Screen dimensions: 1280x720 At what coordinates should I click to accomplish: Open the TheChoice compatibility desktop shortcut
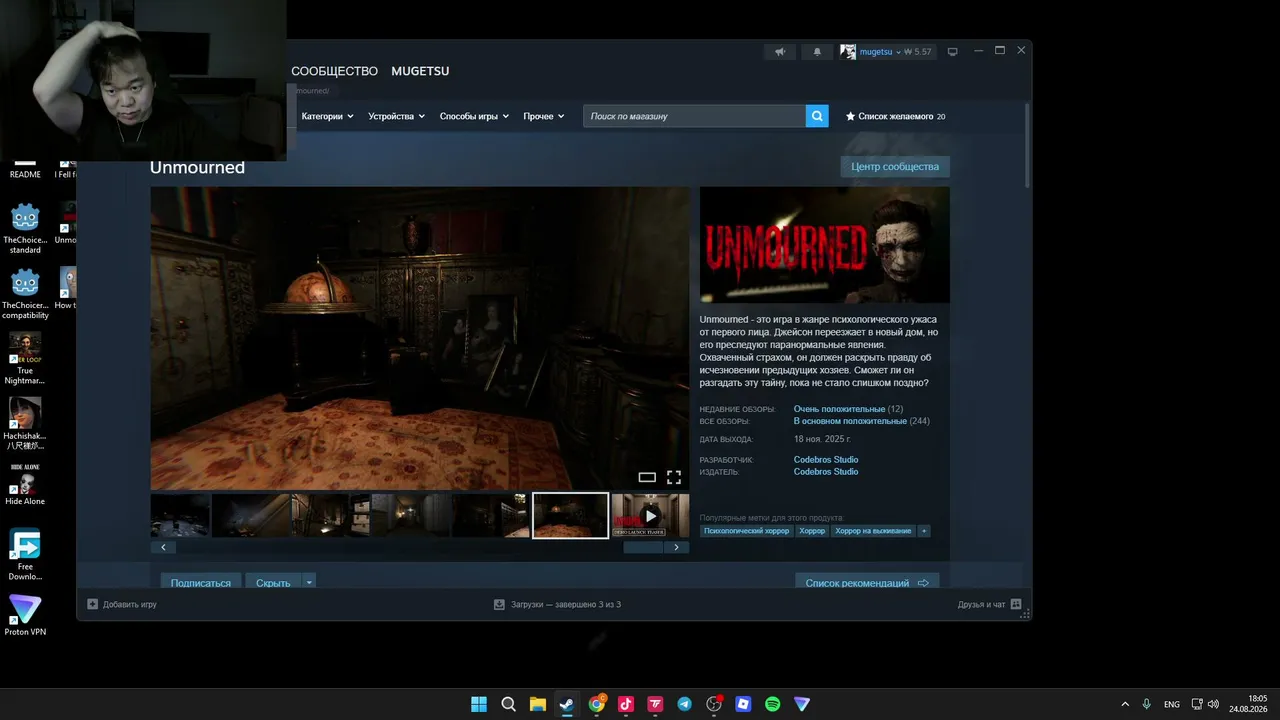pyautogui.click(x=25, y=294)
